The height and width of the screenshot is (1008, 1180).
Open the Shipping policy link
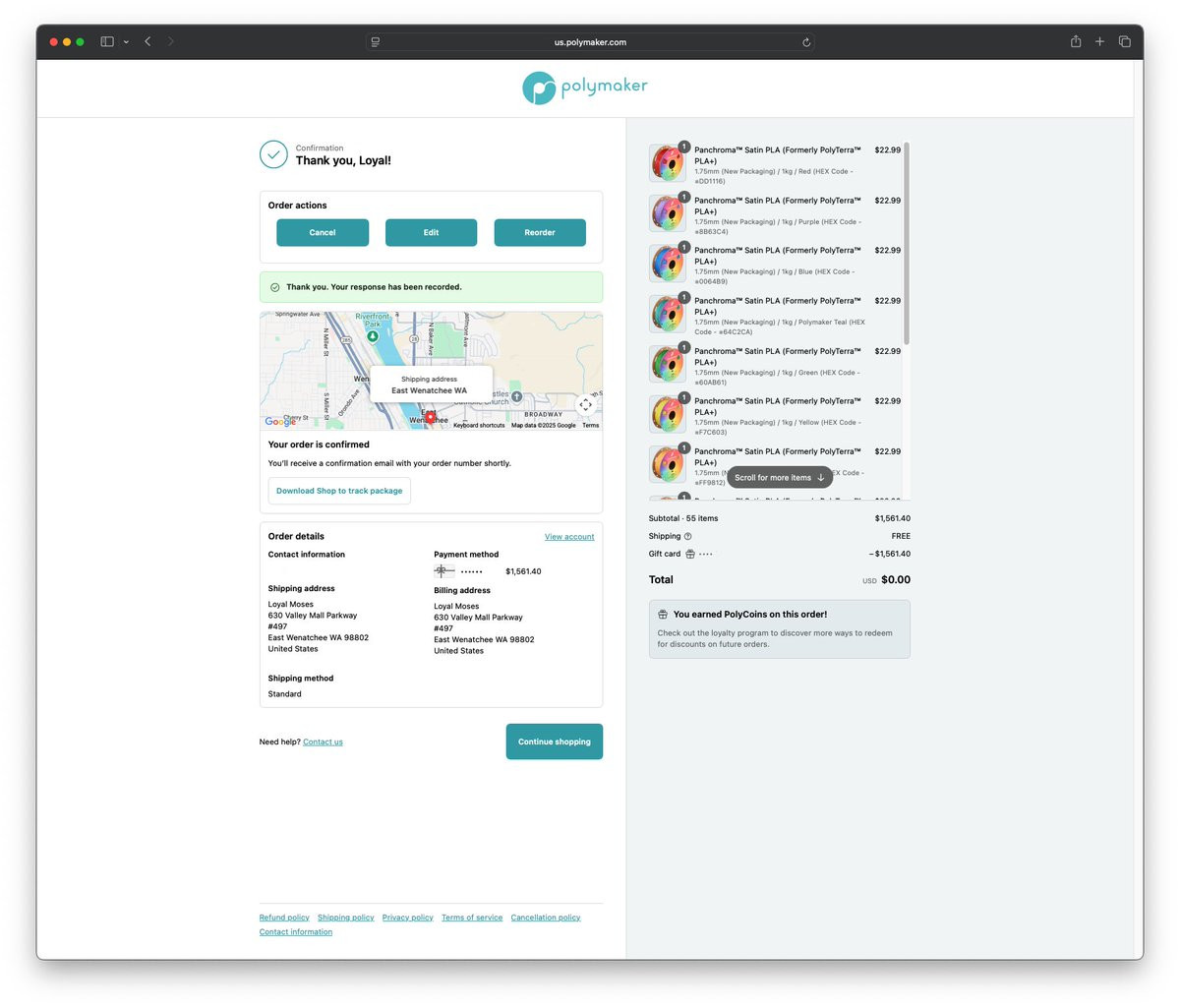point(345,918)
